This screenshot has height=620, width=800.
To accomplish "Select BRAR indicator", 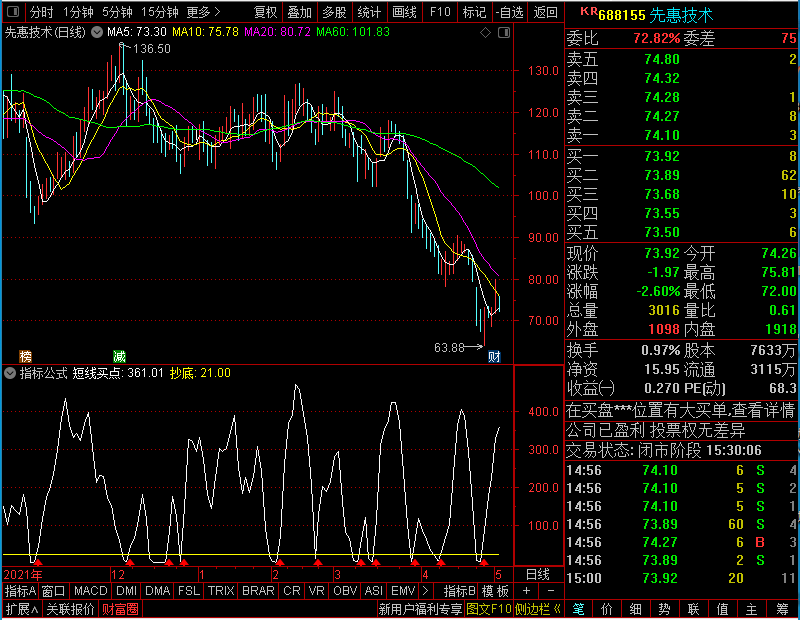I will coord(258,591).
